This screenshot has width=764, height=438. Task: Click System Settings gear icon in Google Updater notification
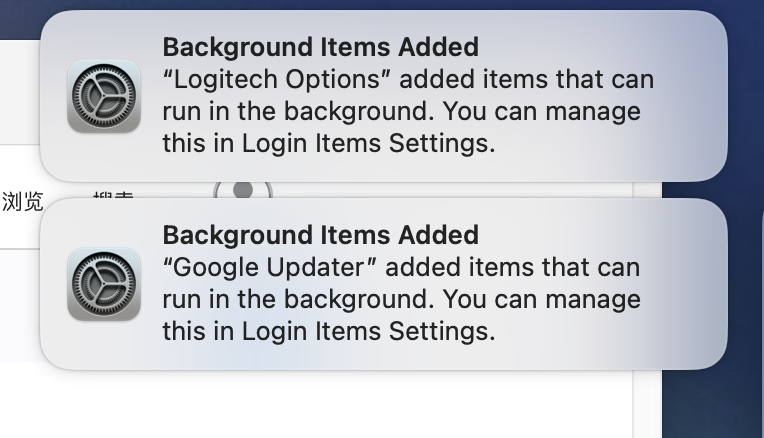103,284
